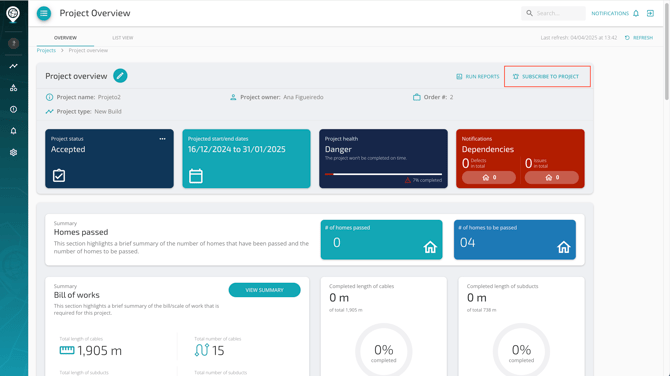Click the search magnifier icon
Screen dimensions: 670x376
[529, 13]
